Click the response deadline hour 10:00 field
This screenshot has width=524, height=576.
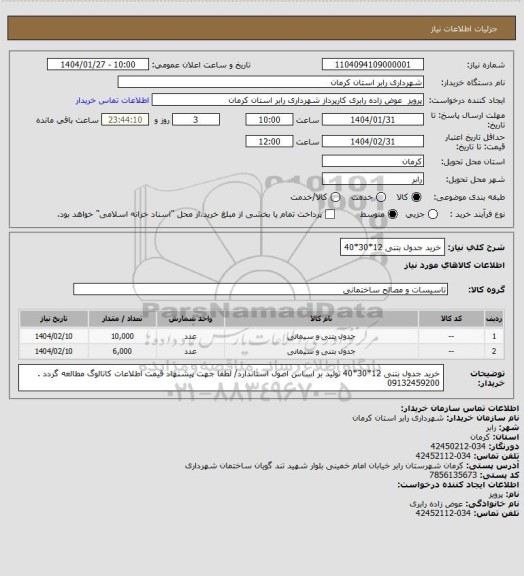tap(269, 120)
